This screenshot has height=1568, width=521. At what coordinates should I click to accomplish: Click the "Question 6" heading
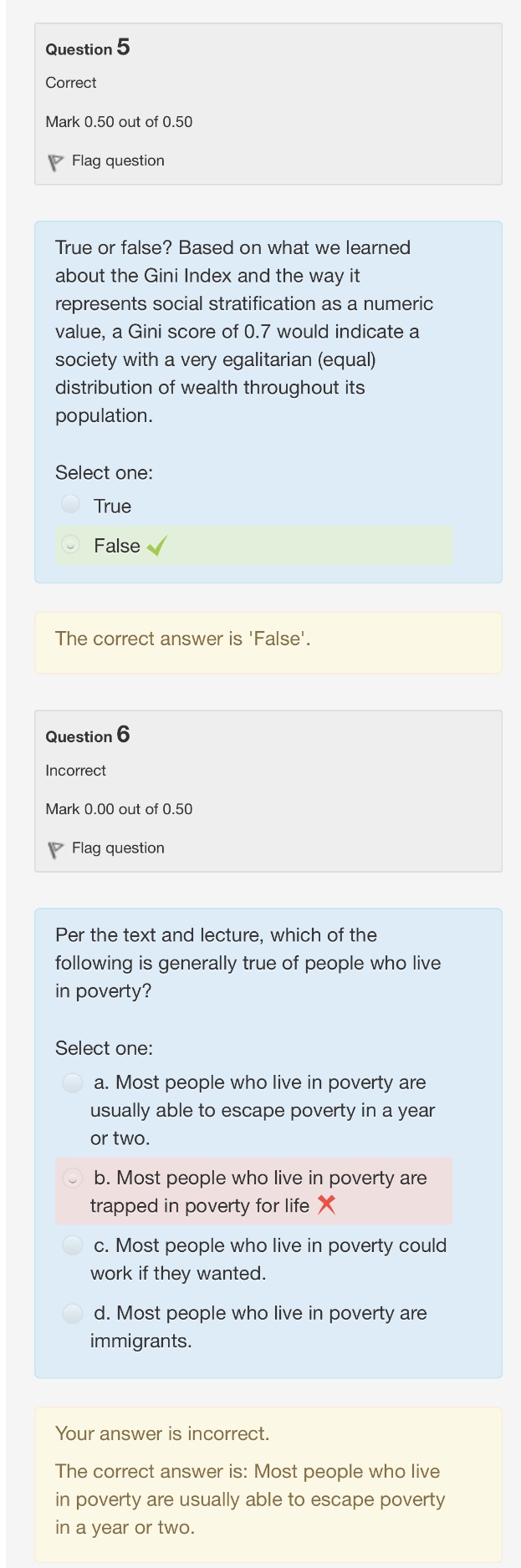point(88,736)
